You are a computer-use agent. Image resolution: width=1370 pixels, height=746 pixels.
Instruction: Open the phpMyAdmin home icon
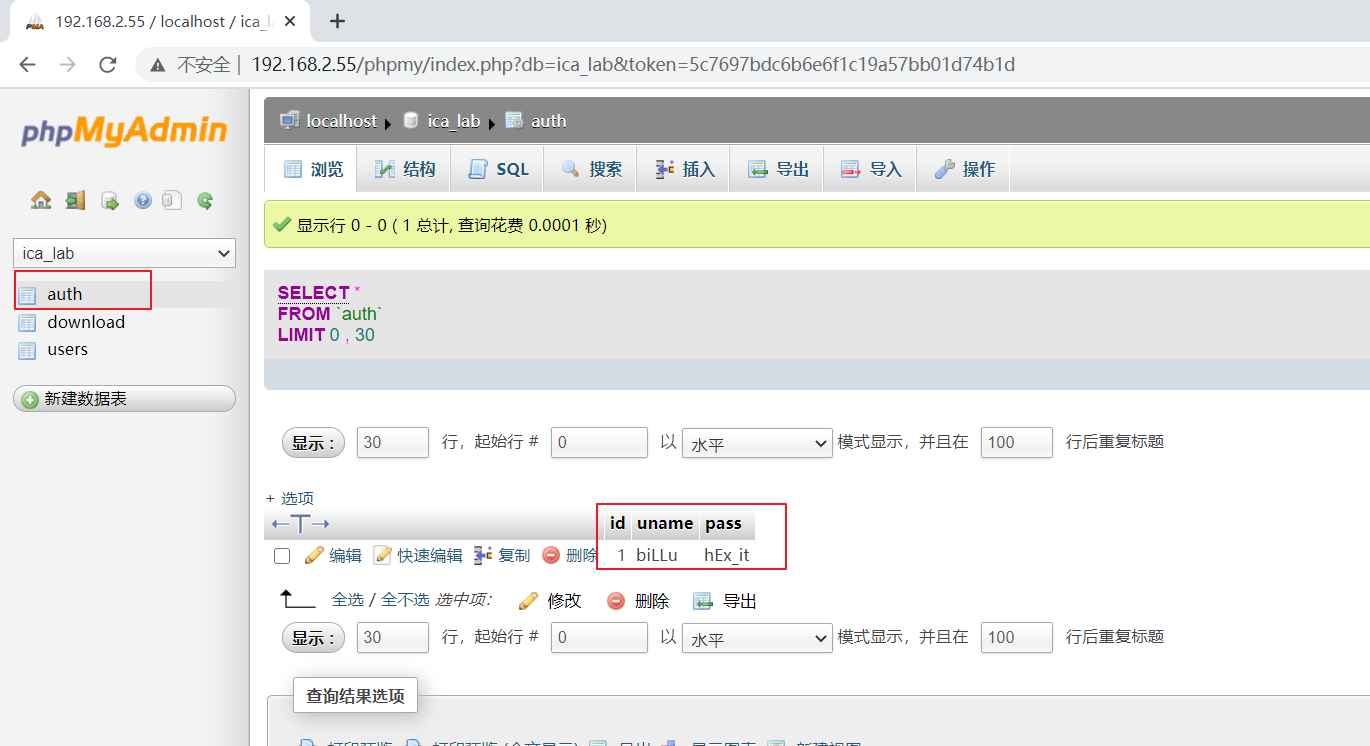[41, 200]
